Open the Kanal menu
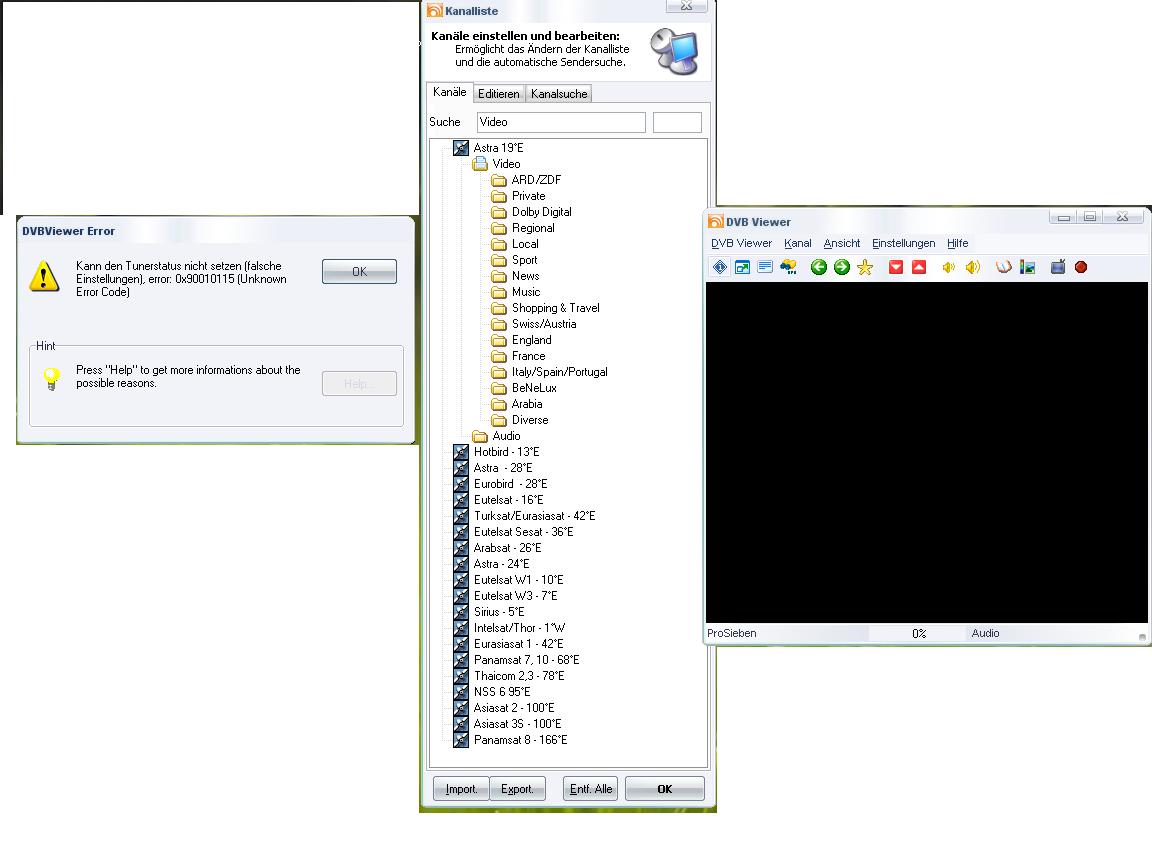This screenshot has width=1152, height=864. 798,243
